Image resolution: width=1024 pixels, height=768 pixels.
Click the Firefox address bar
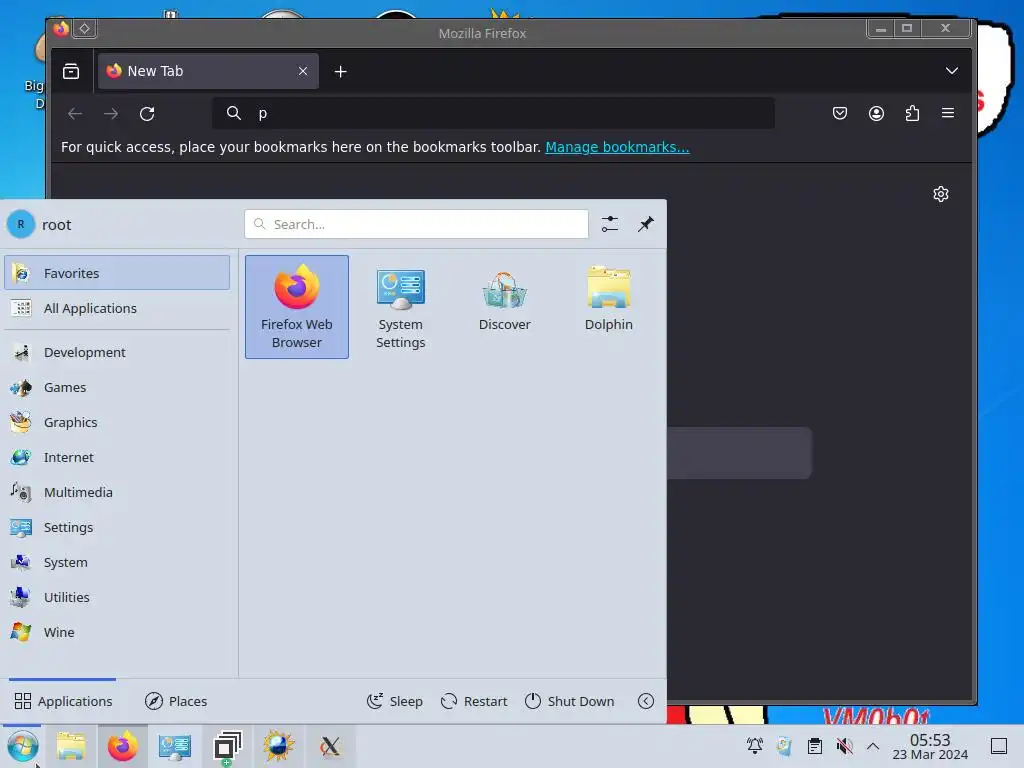pyautogui.click(x=493, y=113)
